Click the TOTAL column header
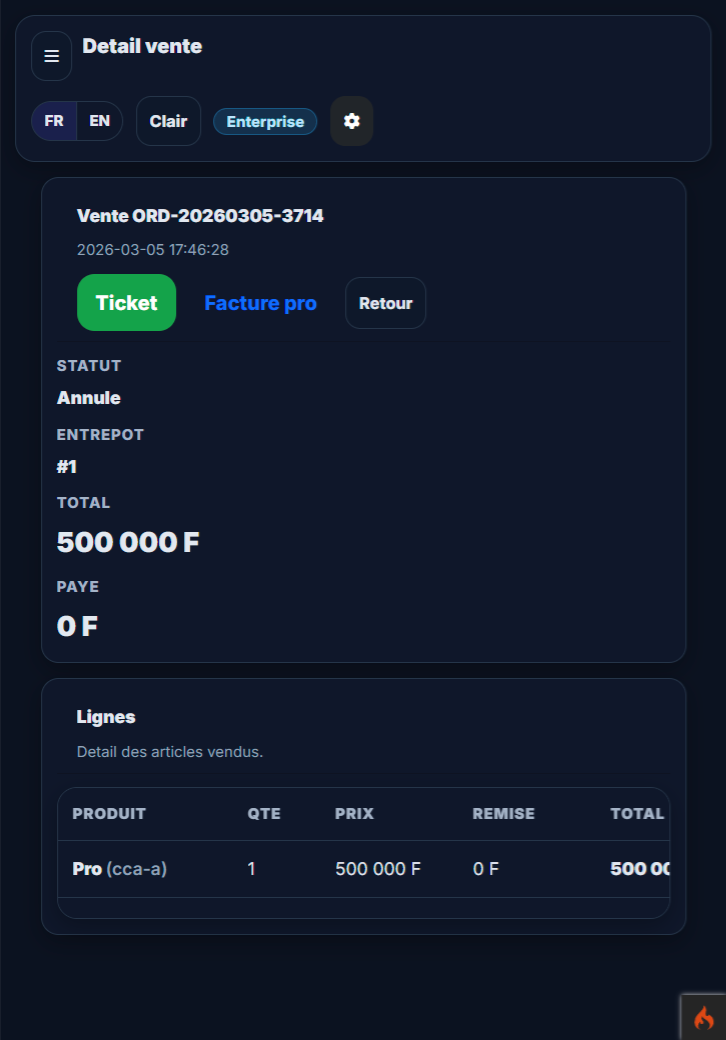 pos(637,814)
